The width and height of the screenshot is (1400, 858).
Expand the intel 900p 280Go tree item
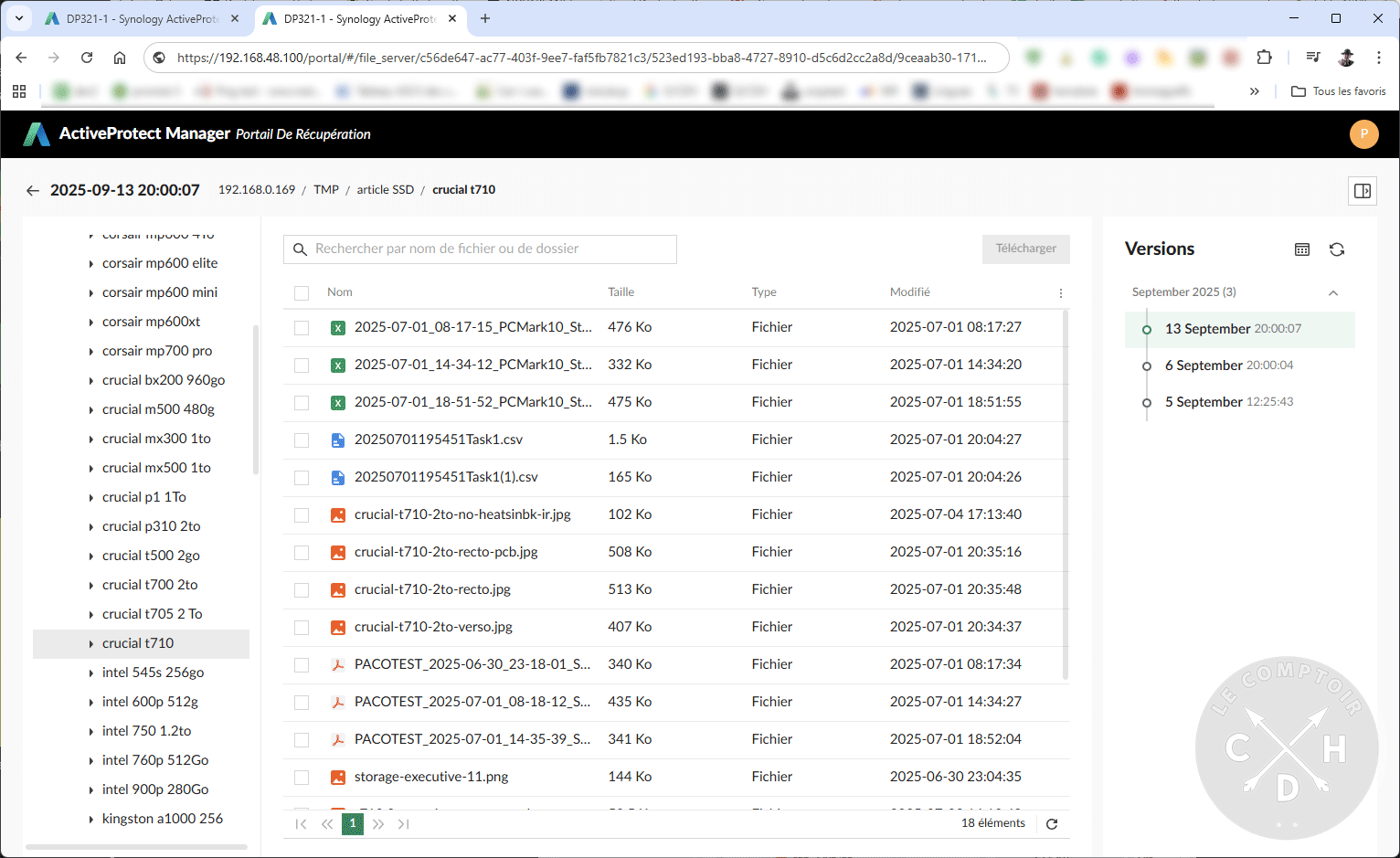pyautogui.click(x=90, y=789)
